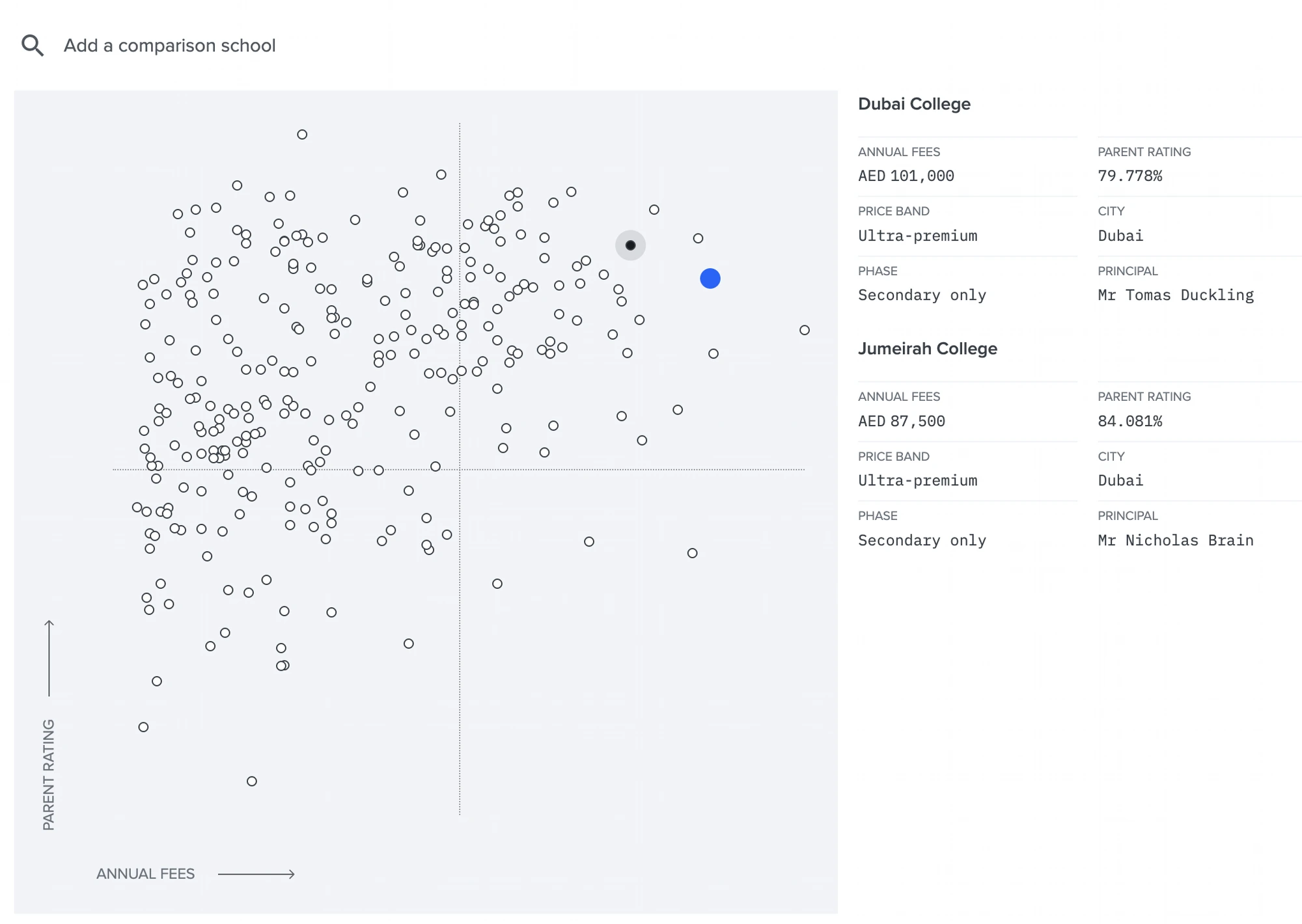The height and width of the screenshot is (924, 1302).
Task: Click the magnifying glass search icon
Action: click(33, 46)
